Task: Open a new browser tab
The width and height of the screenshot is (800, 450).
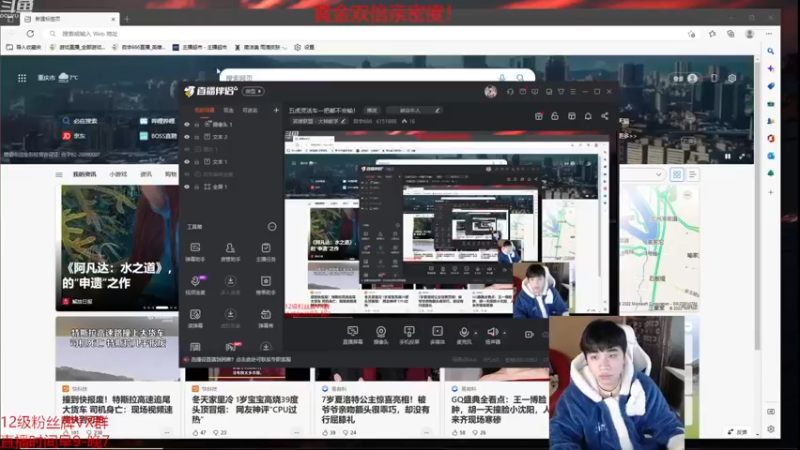Action: click(x=127, y=19)
